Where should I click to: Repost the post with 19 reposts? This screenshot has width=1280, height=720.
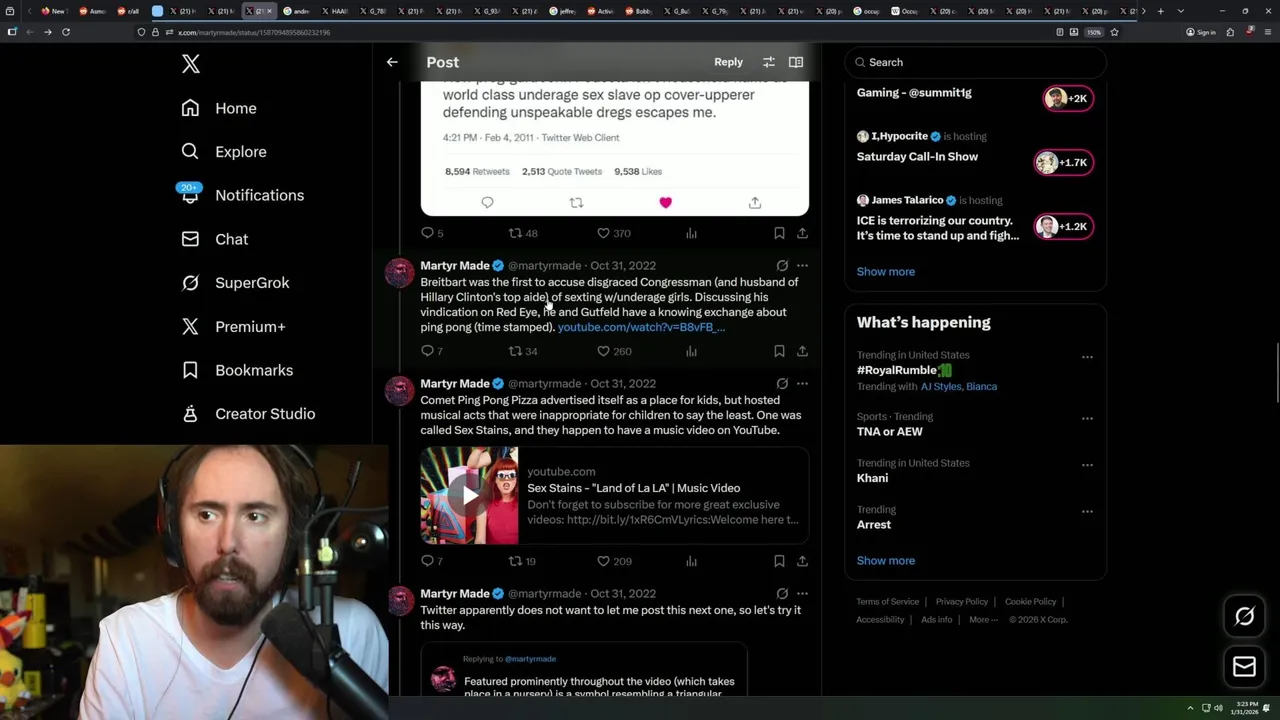pyautogui.click(x=523, y=561)
